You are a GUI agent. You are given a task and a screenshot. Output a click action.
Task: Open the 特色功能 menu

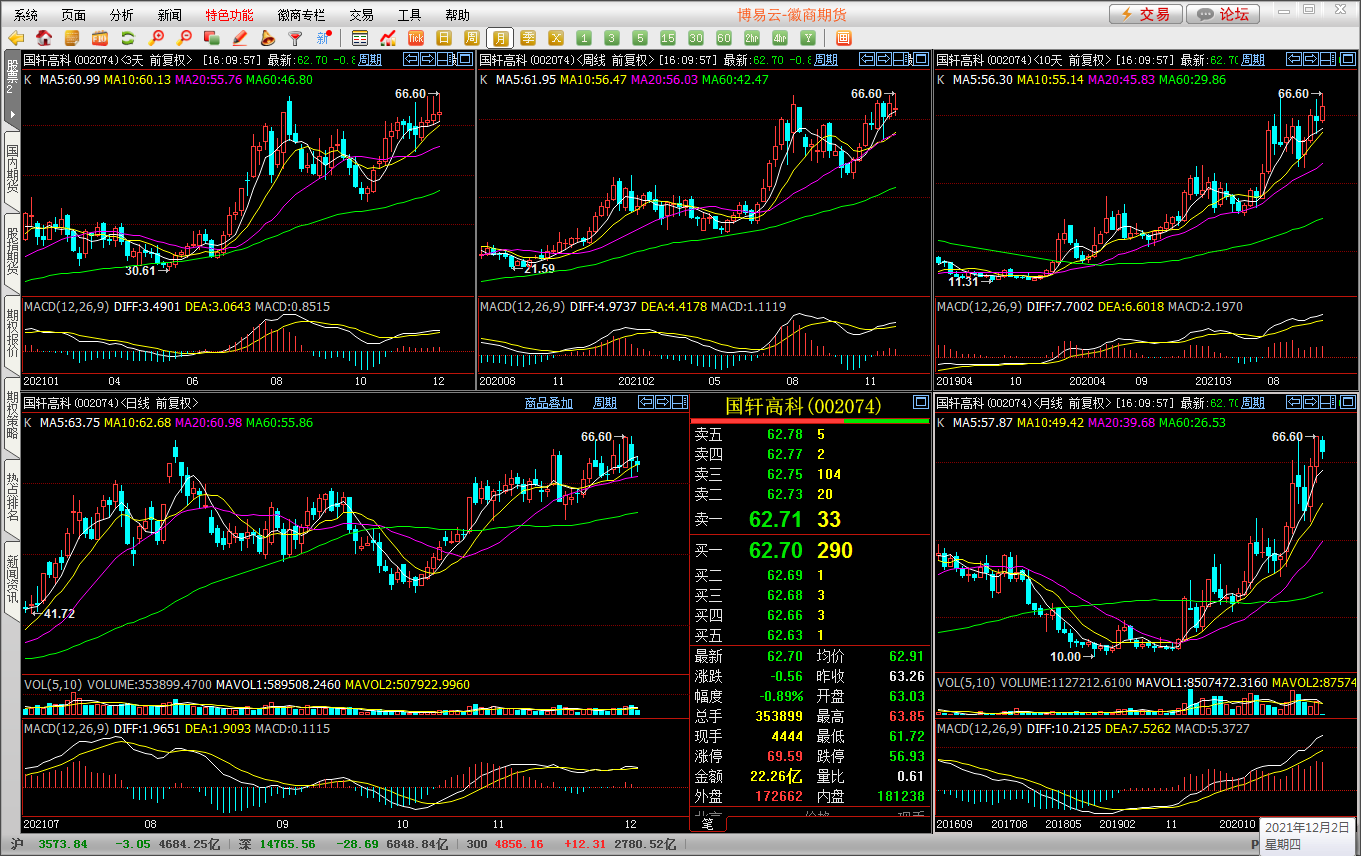pyautogui.click(x=229, y=15)
